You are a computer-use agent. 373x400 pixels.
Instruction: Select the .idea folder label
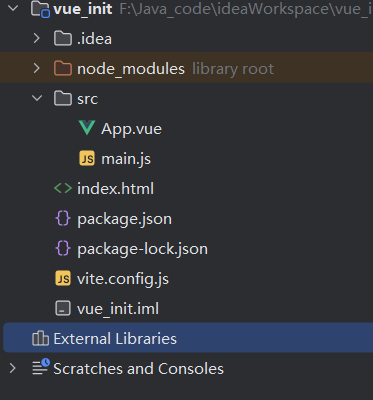point(95,39)
